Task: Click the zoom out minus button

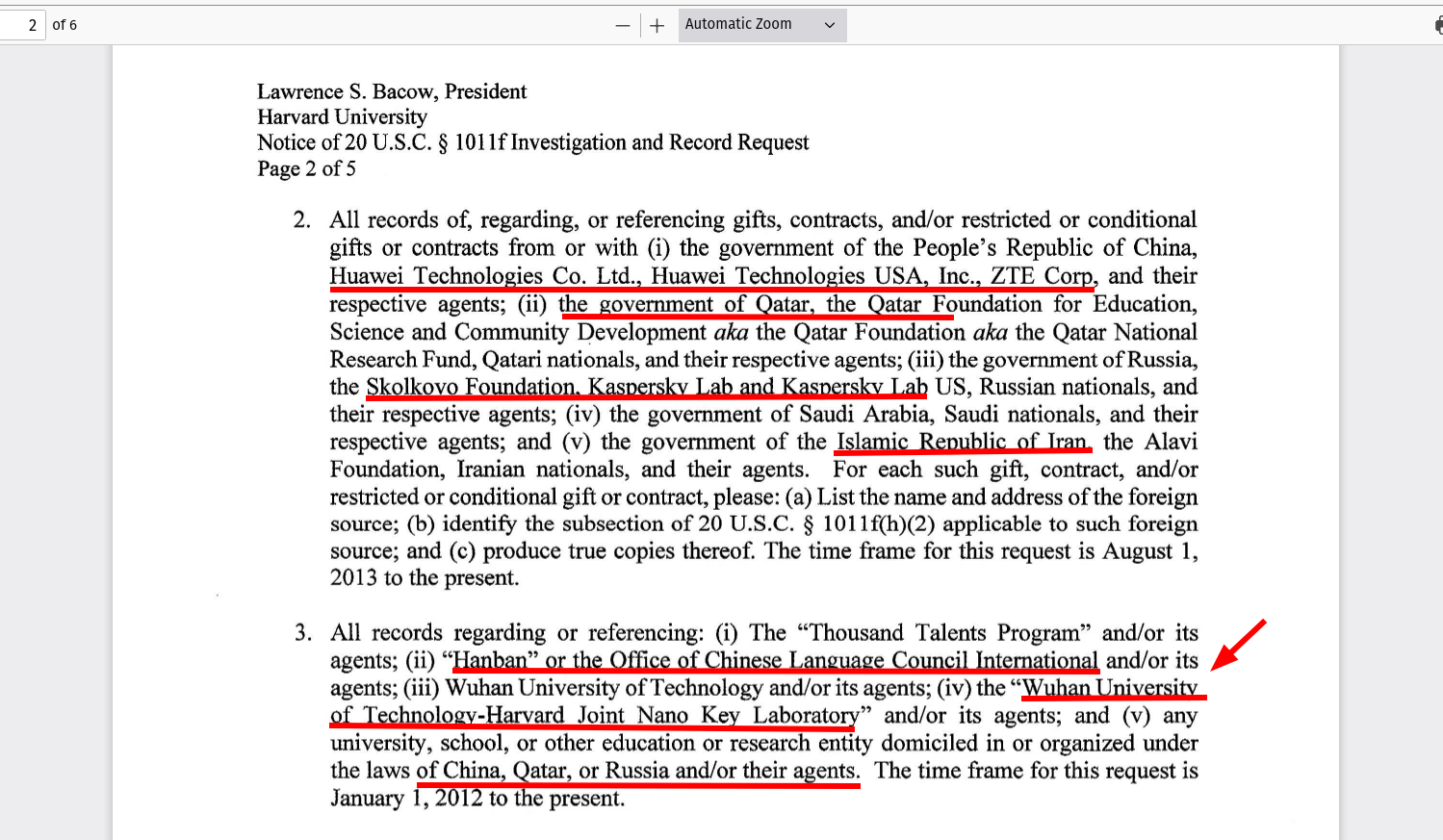Action: [623, 26]
